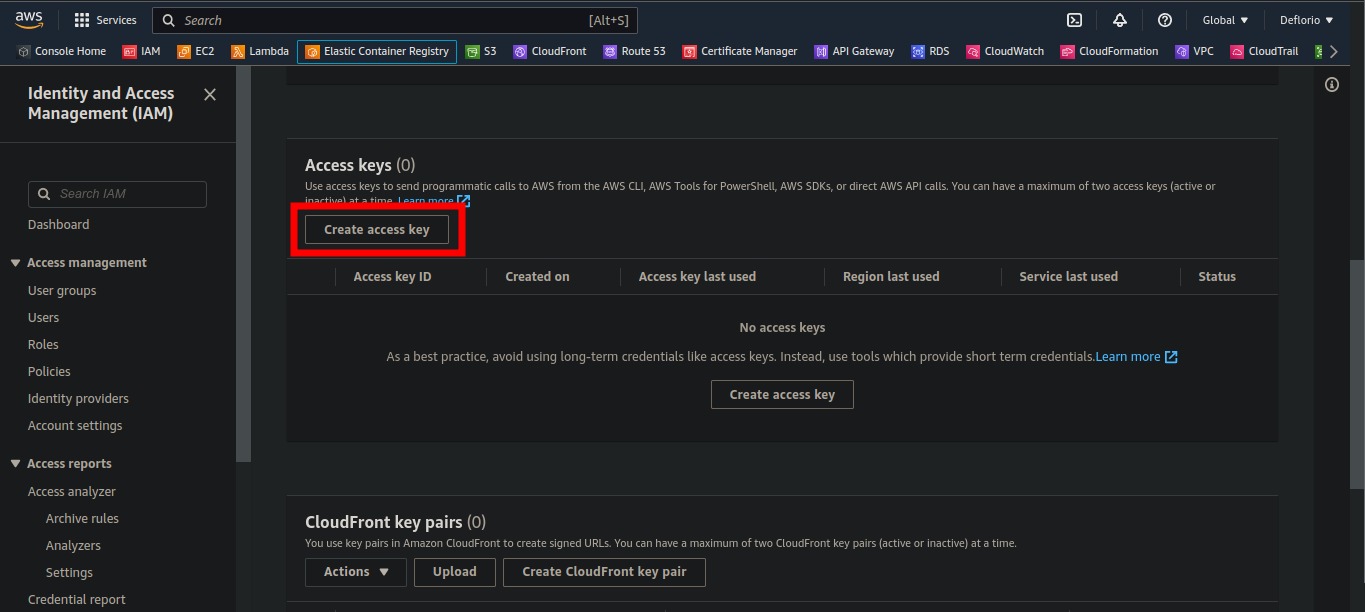This screenshot has height=612, width=1365.
Task: Open the Global region dropdown
Action: coord(1225,20)
